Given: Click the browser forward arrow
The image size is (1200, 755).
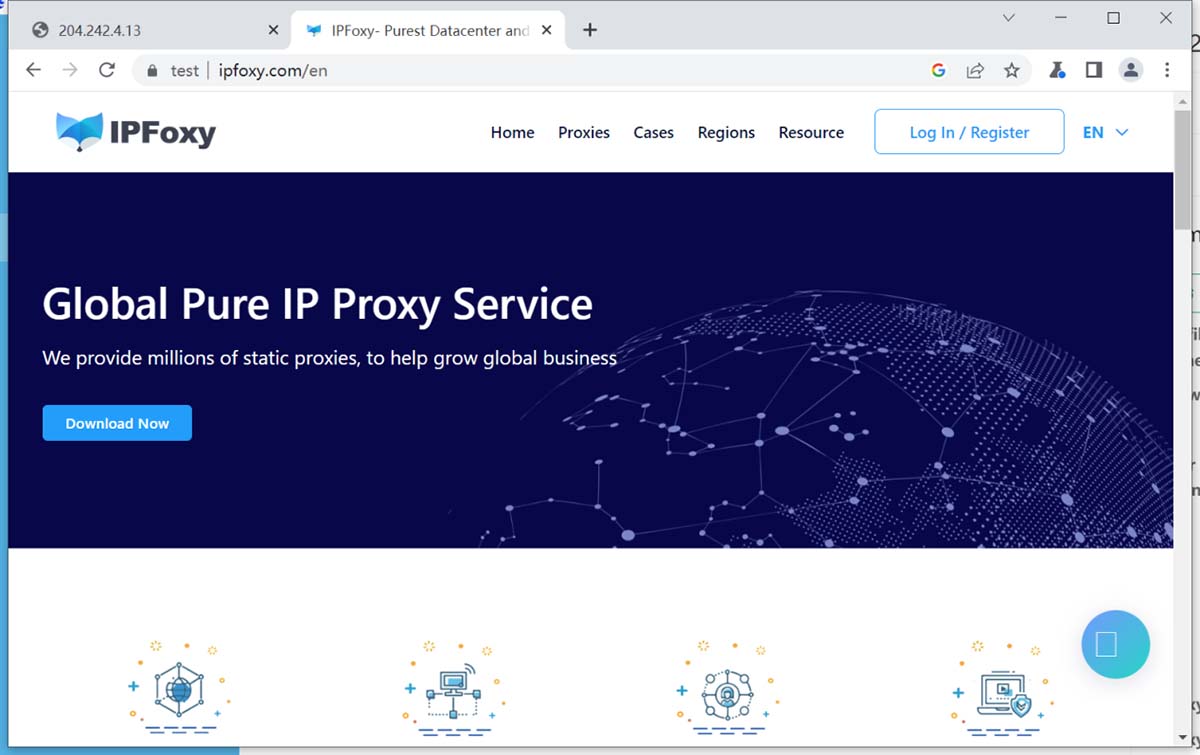Looking at the screenshot, I should pos(70,70).
